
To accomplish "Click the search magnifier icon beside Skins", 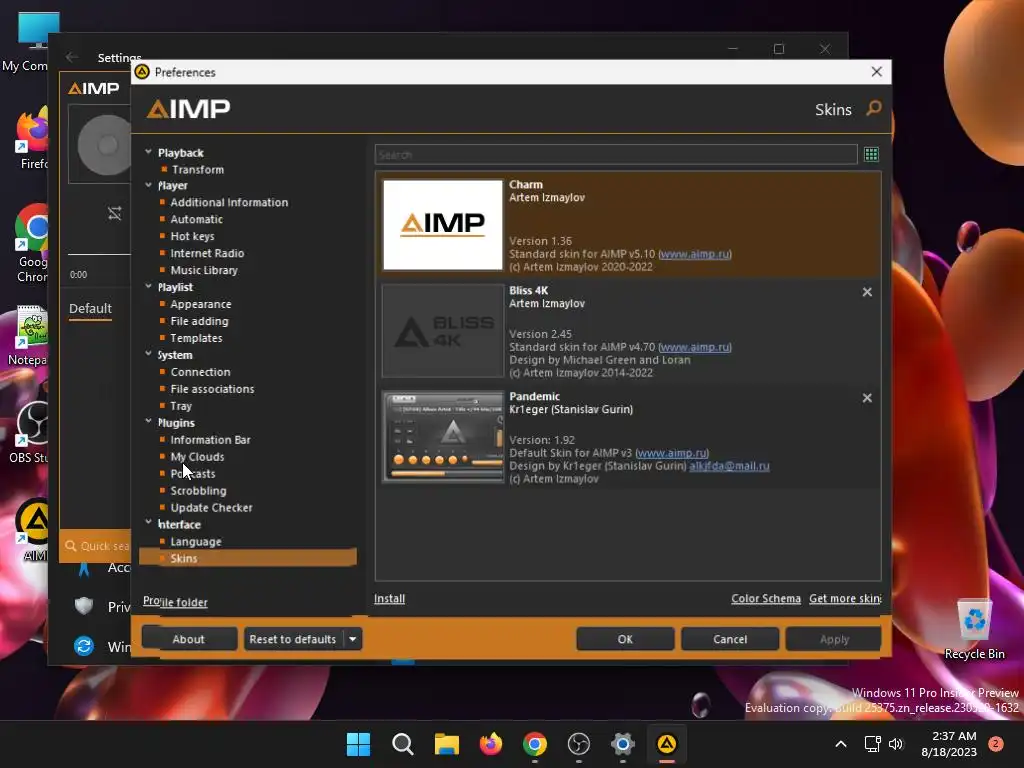I will 873,108.
